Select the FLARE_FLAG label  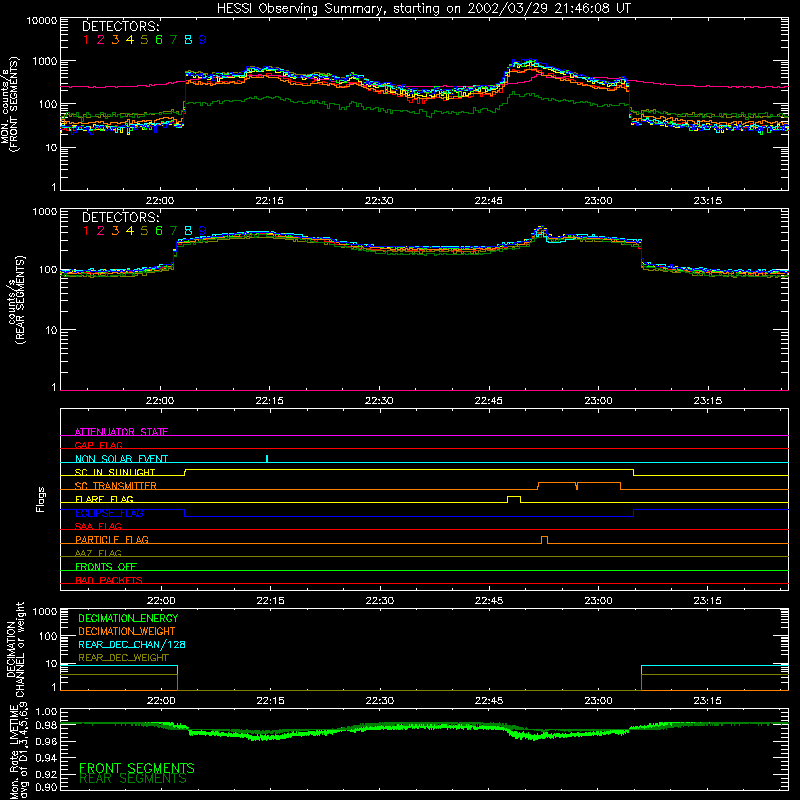coord(104,499)
